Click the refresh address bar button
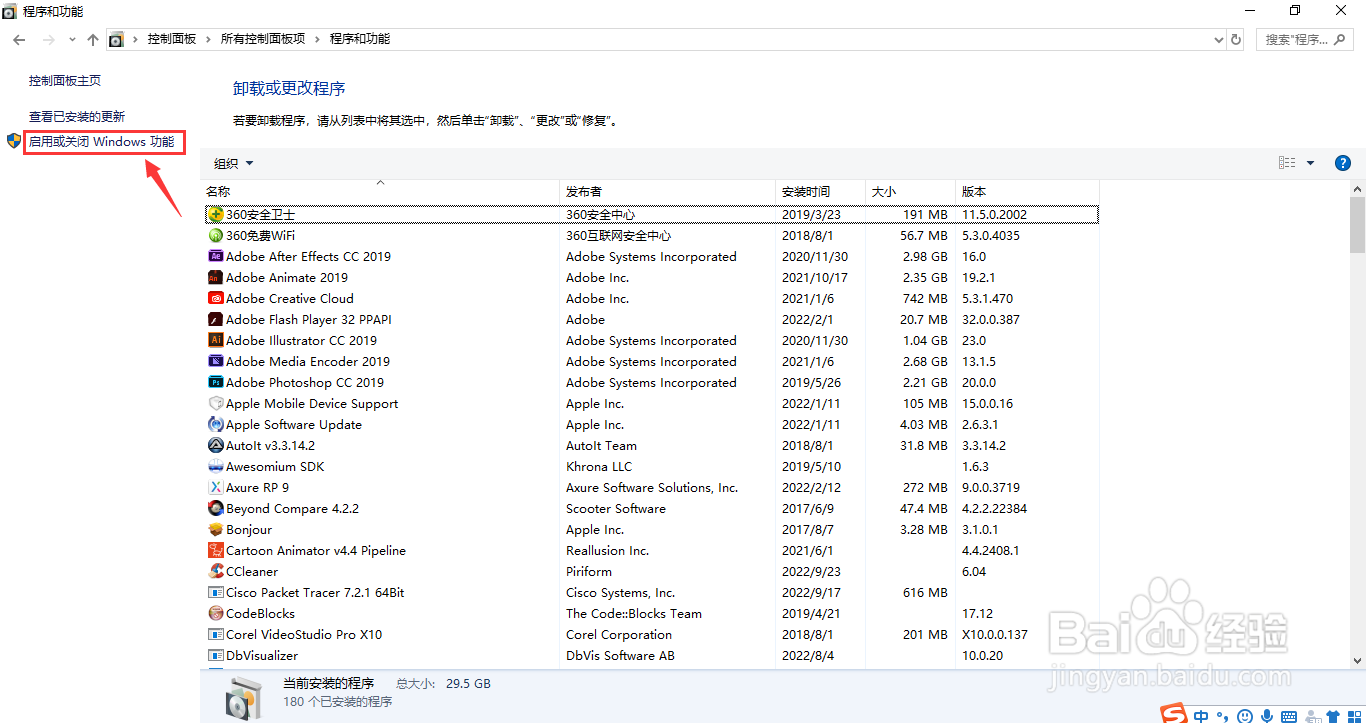The width and height of the screenshot is (1366, 723). (1236, 39)
